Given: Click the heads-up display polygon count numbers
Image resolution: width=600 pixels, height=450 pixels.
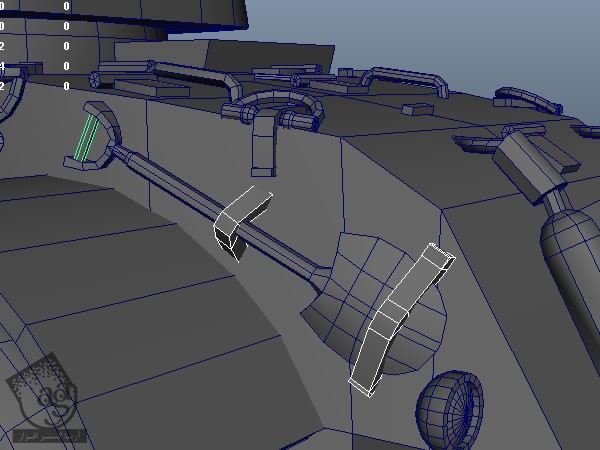Looking at the screenshot, I should click(x=36, y=45).
